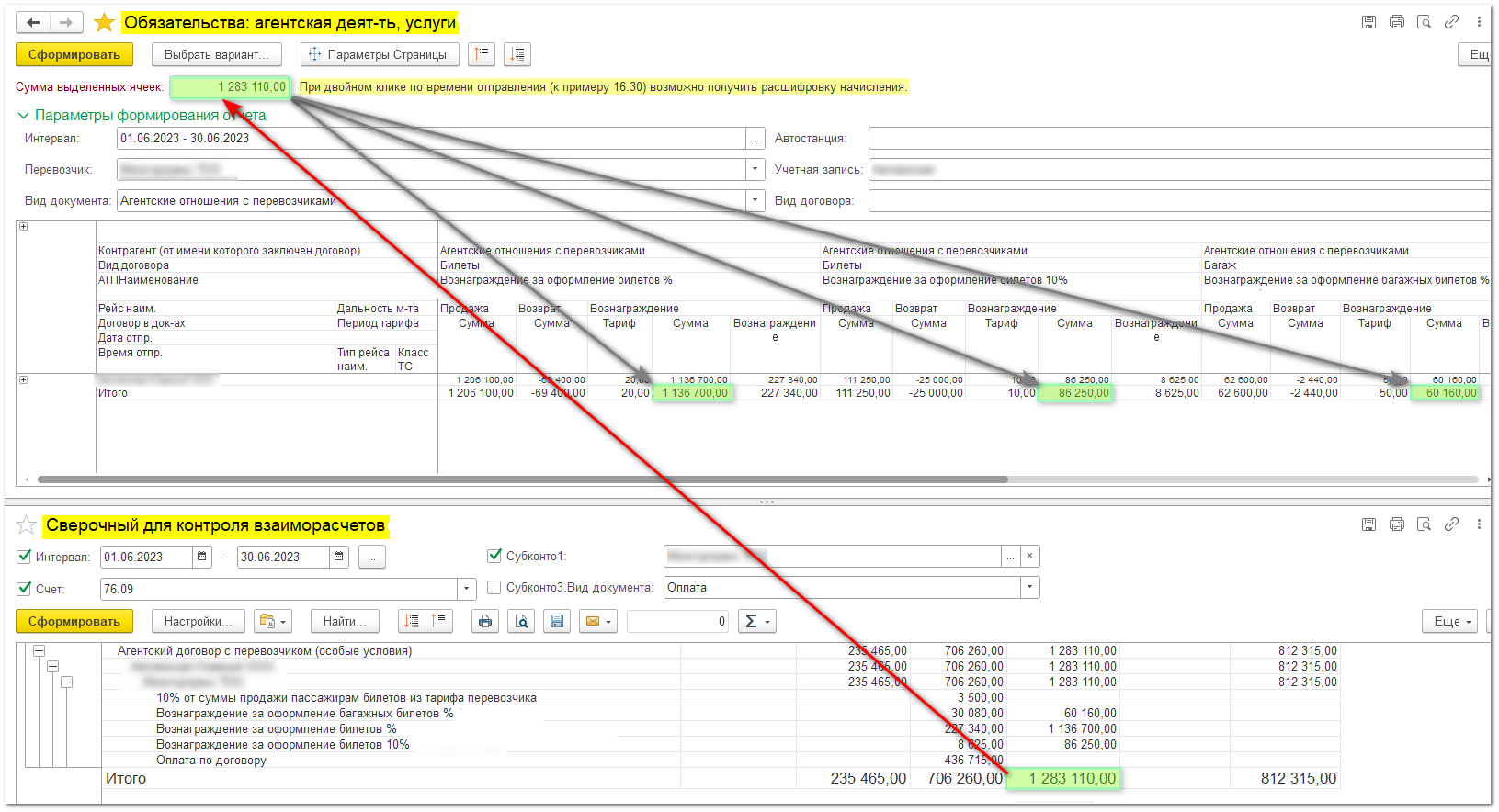Click the Параметры Страницы page setup button

pos(379,55)
